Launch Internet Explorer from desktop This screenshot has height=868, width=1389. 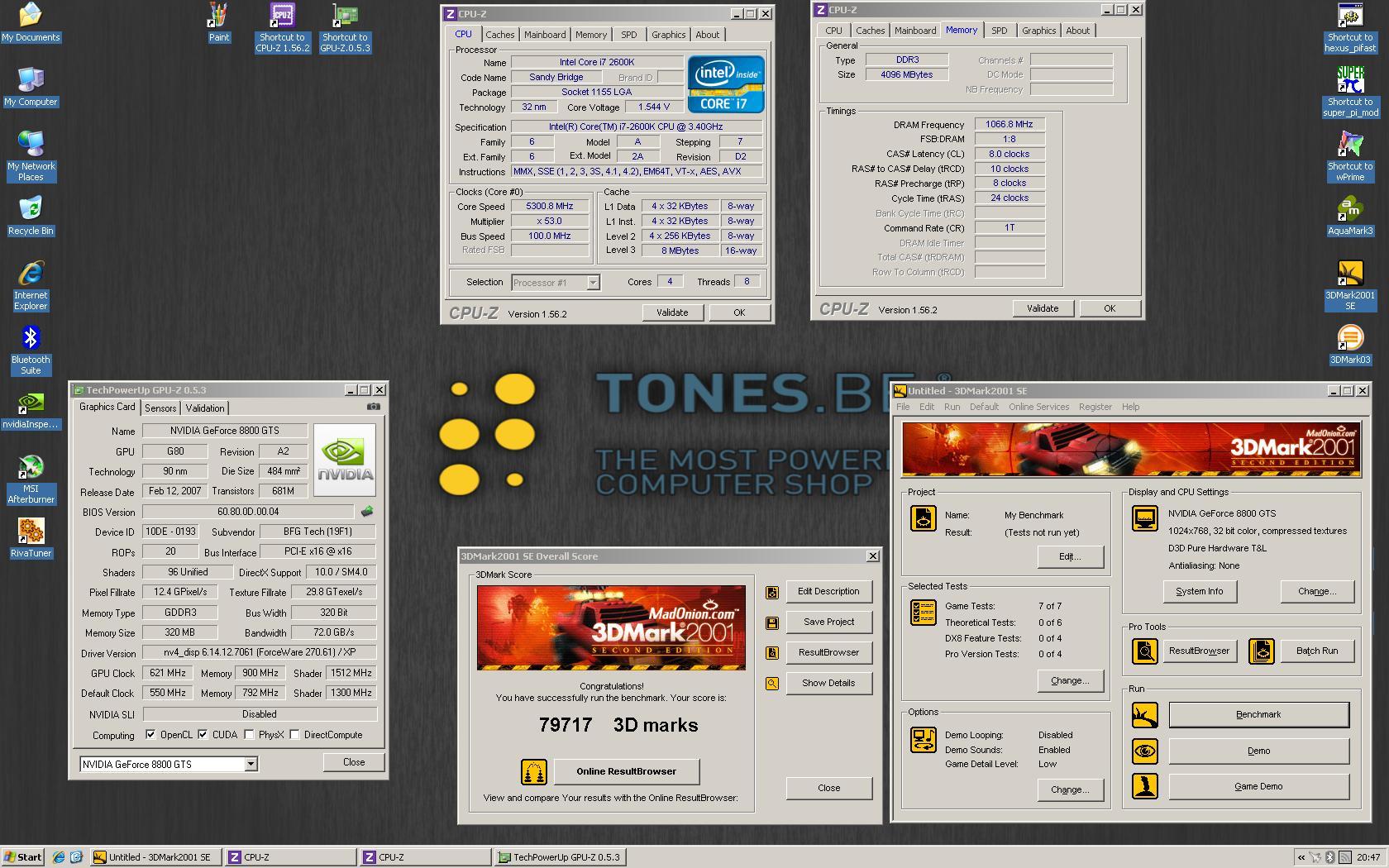(31, 285)
